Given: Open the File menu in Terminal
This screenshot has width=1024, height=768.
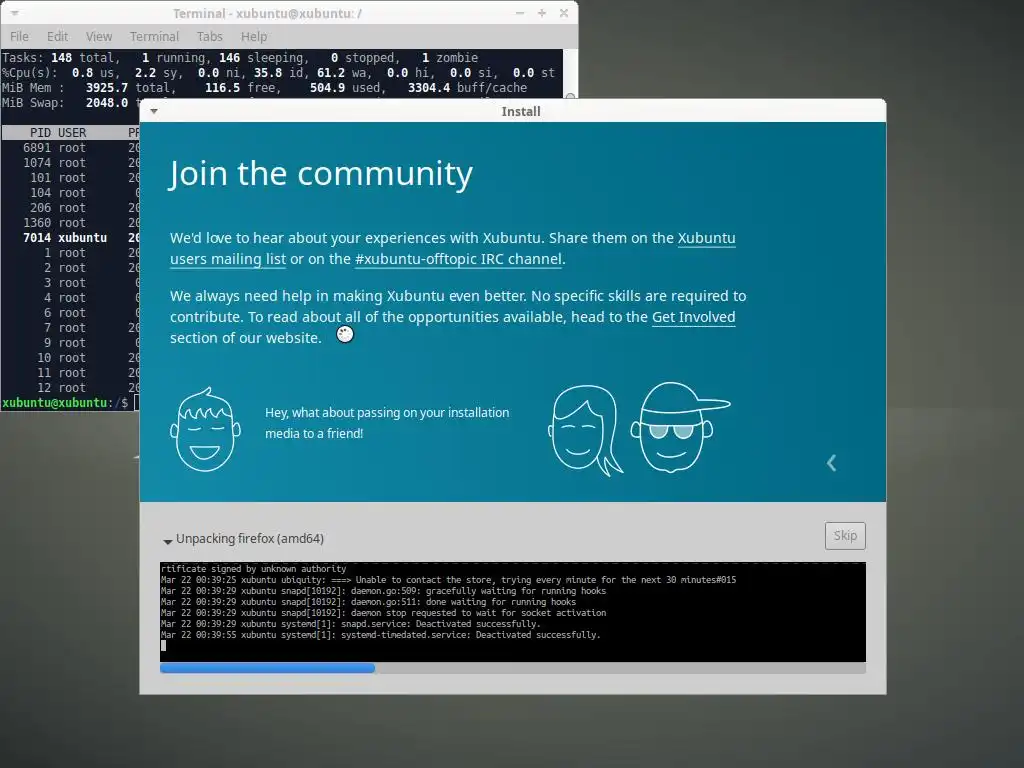Looking at the screenshot, I should point(19,37).
